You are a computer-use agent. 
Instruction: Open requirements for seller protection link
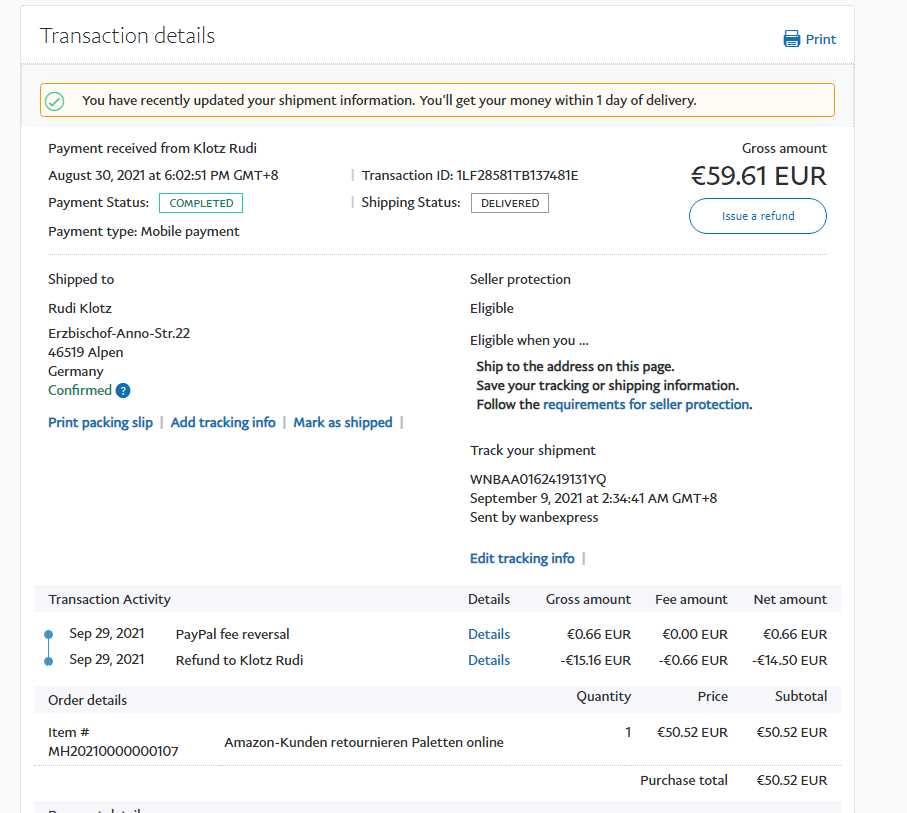pos(646,405)
